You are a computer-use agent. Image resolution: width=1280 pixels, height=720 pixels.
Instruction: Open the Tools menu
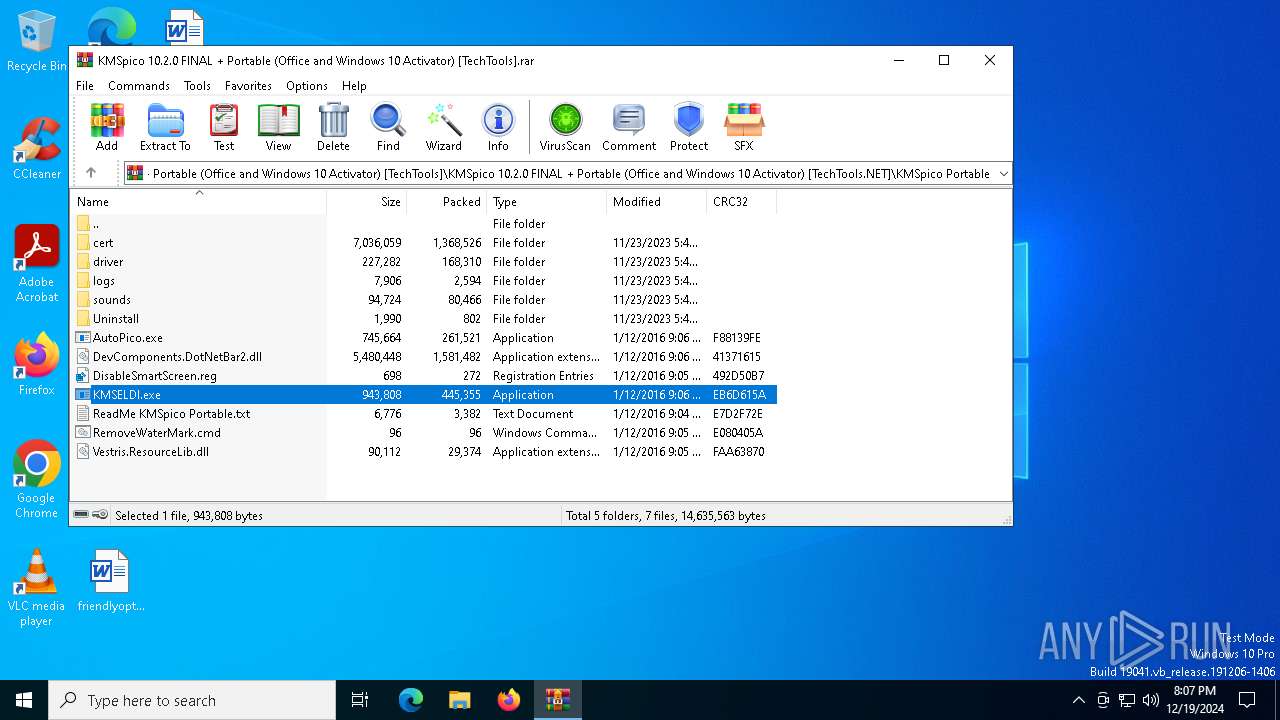[x=197, y=86]
